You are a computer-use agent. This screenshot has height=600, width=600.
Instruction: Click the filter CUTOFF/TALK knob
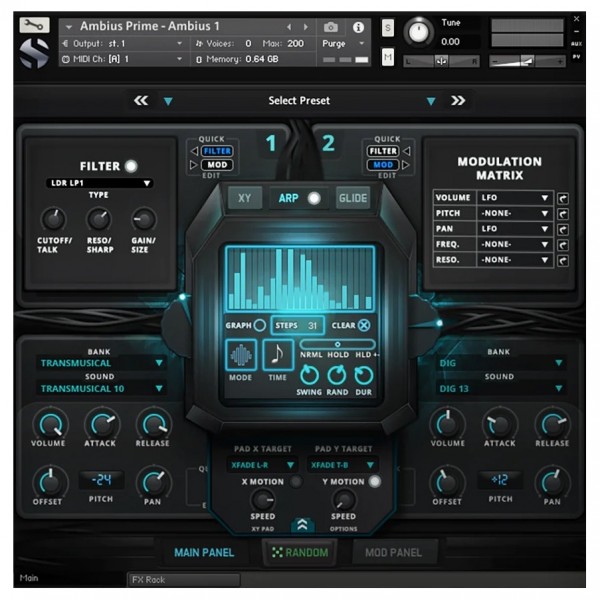[x=54, y=220]
